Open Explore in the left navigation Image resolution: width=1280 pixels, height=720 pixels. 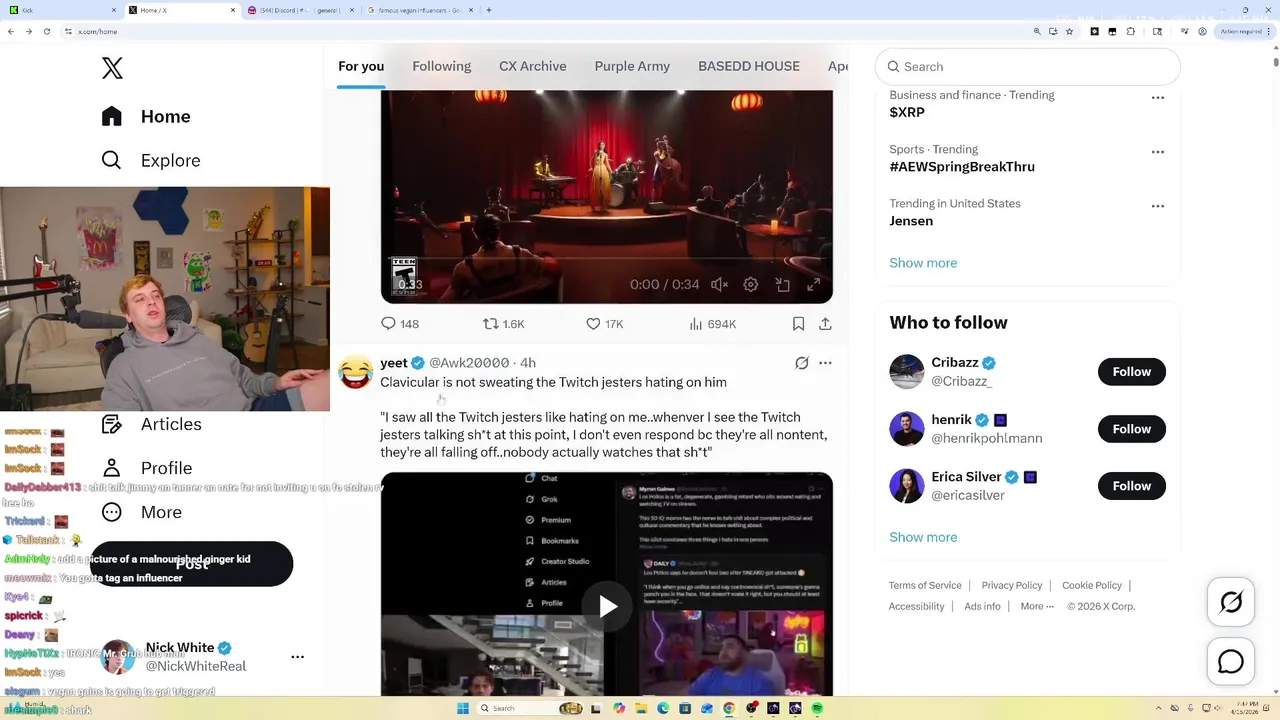click(151, 160)
